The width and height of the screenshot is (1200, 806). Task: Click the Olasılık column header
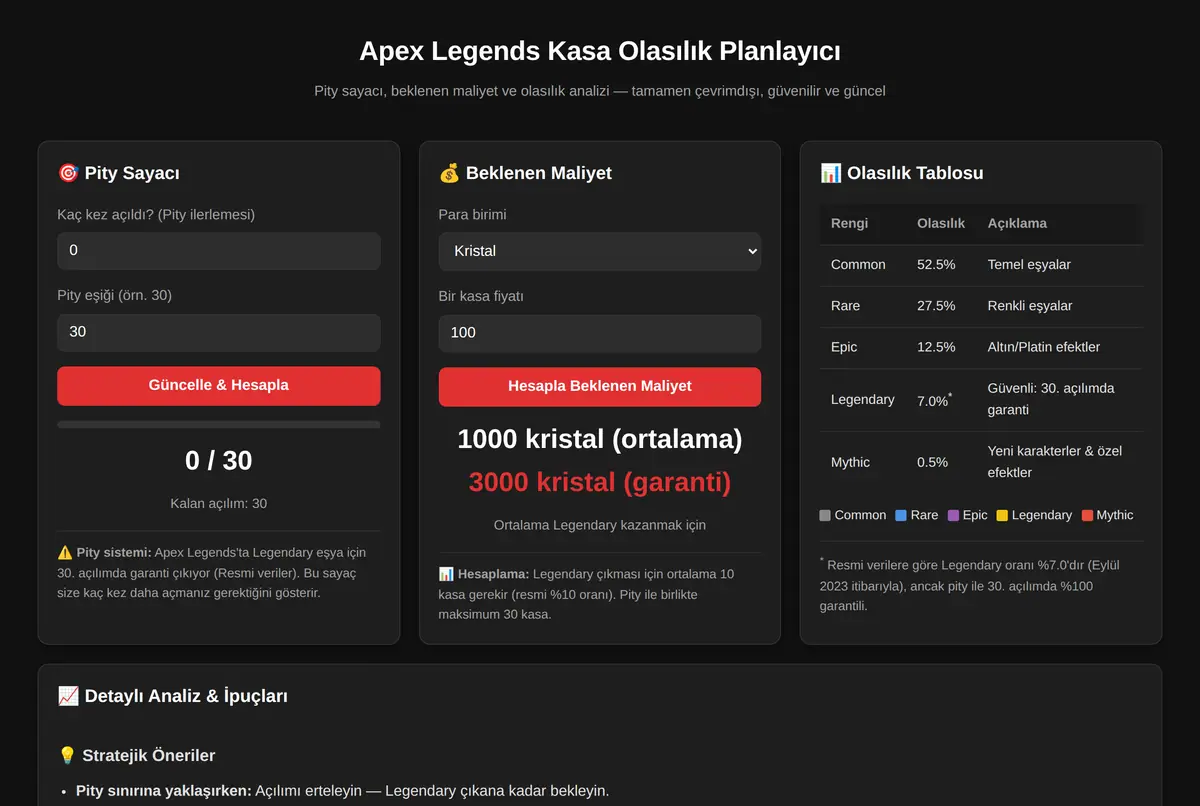[x=941, y=223]
